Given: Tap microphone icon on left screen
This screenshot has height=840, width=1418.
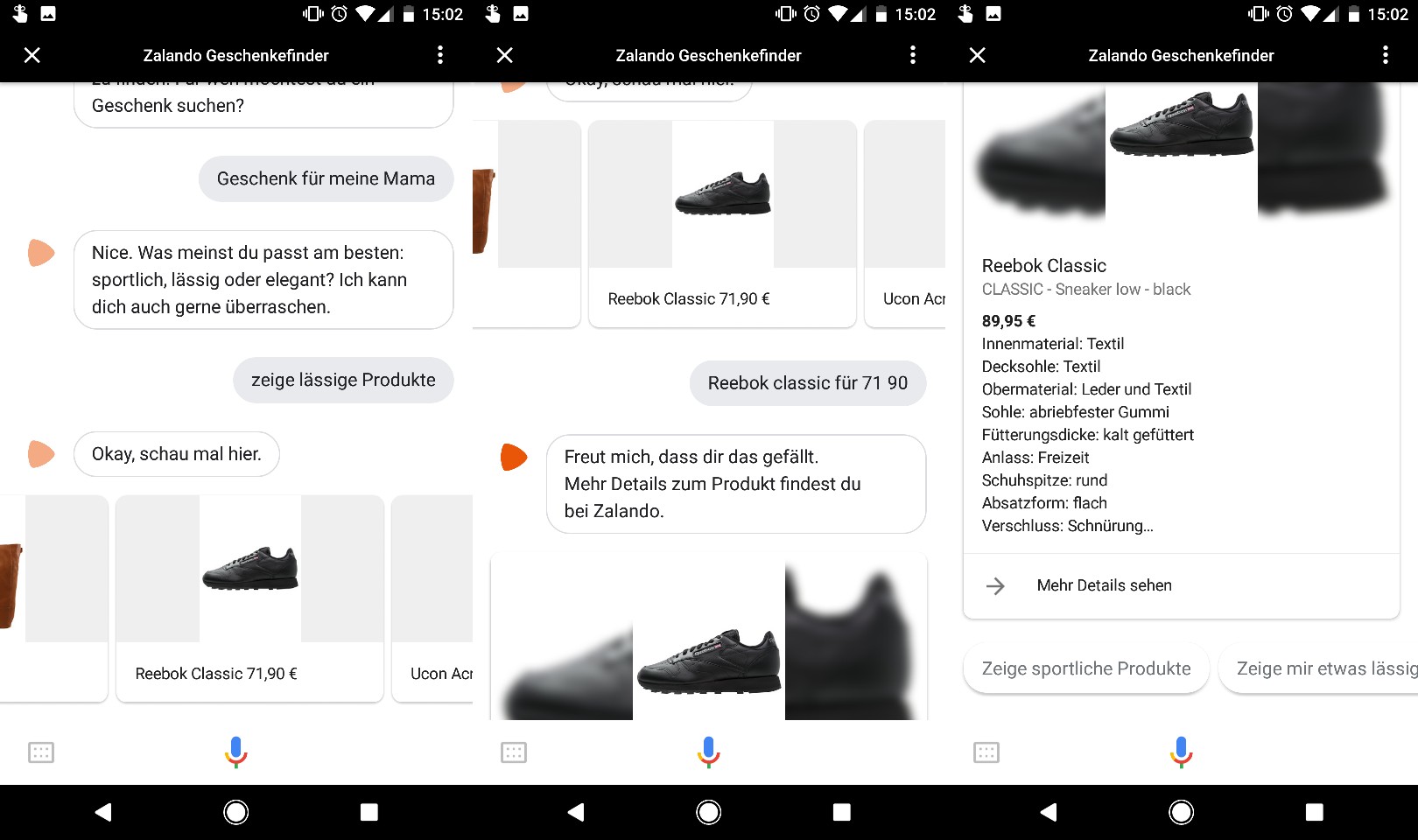Looking at the screenshot, I should click(x=236, y=752).
